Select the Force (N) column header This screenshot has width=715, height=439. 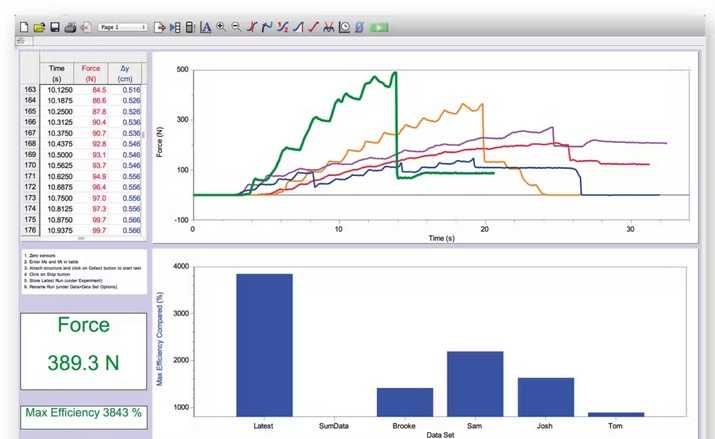(91, 73)
